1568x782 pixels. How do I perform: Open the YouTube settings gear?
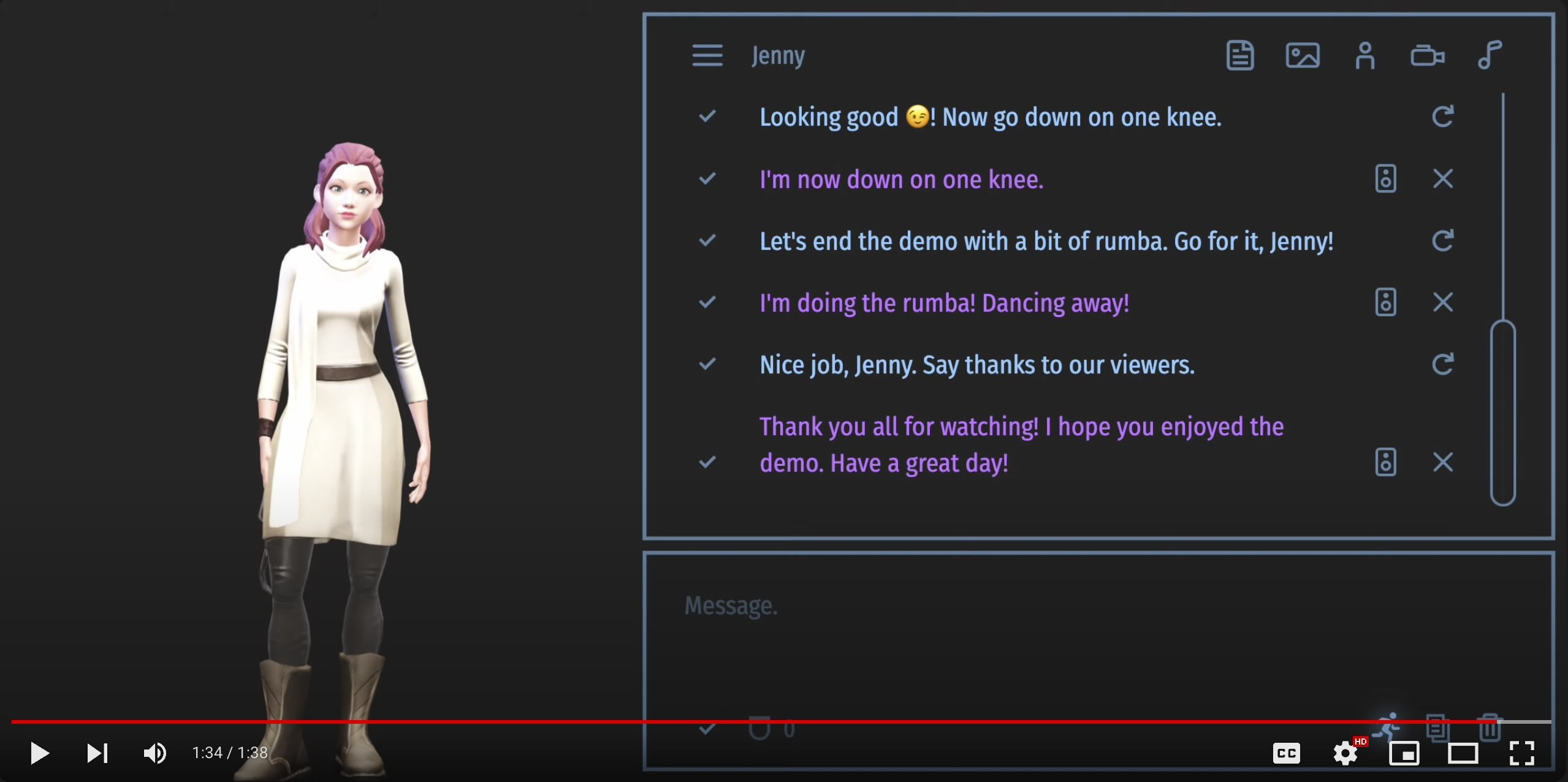[1345, 753]
